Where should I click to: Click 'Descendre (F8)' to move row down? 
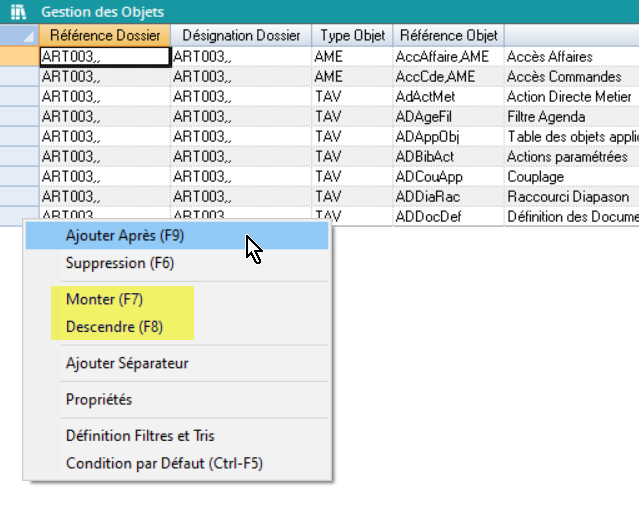point(114,327)
